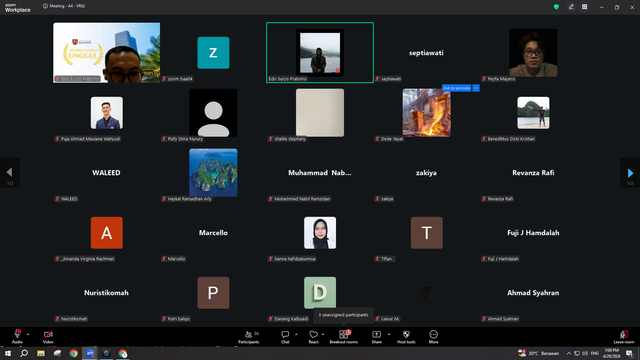640x360 pixels.
Task: Expand share options arrow beside Share
Action: tap(389, 334)
